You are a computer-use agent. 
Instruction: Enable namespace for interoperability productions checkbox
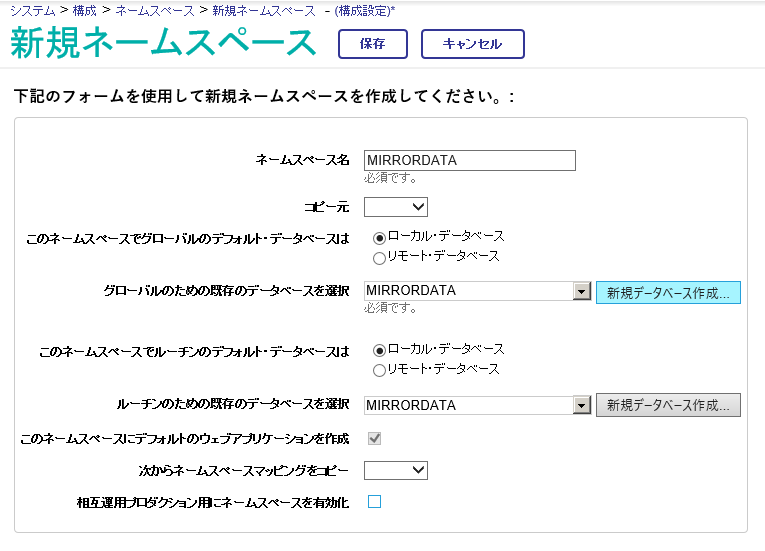[x=375, y=502]
